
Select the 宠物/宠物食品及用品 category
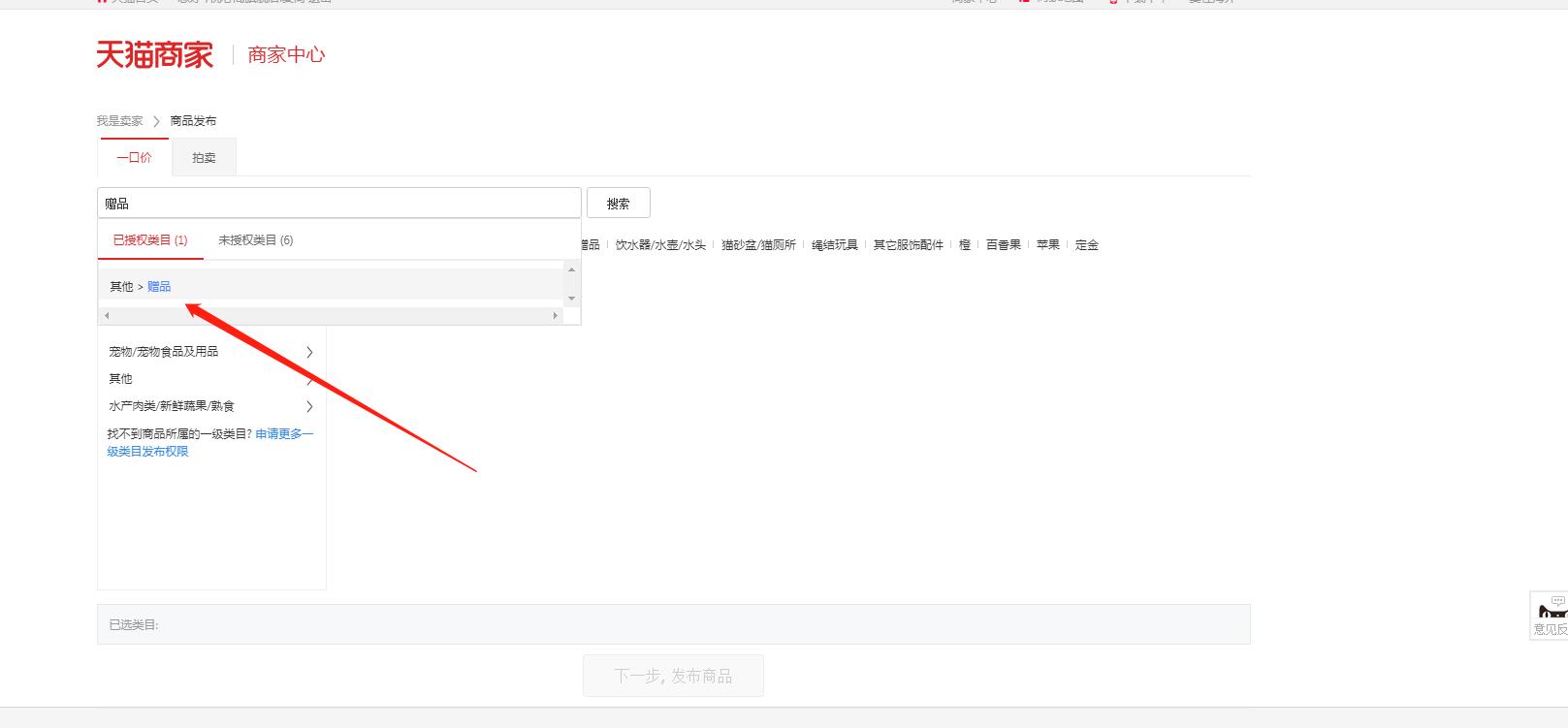coord(211,352)
